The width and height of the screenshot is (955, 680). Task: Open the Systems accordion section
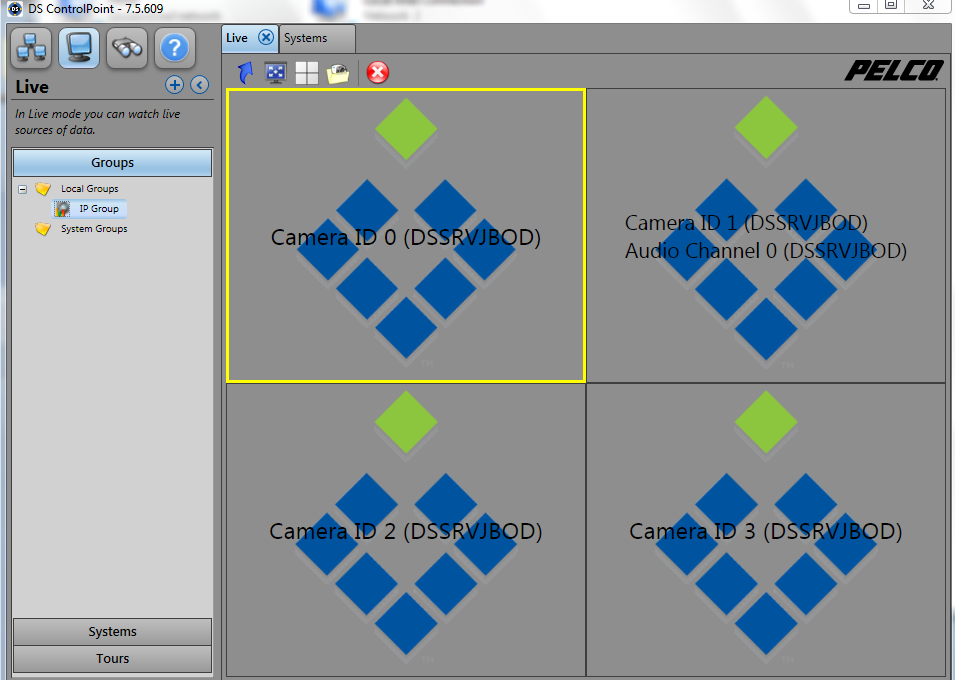click(x=113, y=632)
